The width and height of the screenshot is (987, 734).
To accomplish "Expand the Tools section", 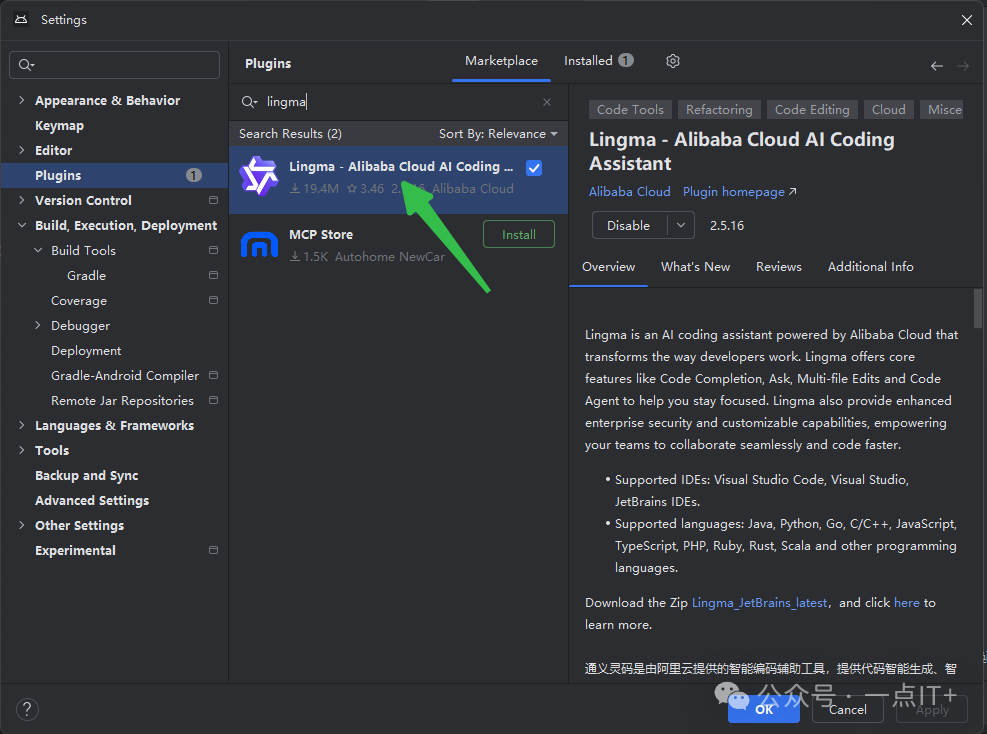I will [22, 450].
